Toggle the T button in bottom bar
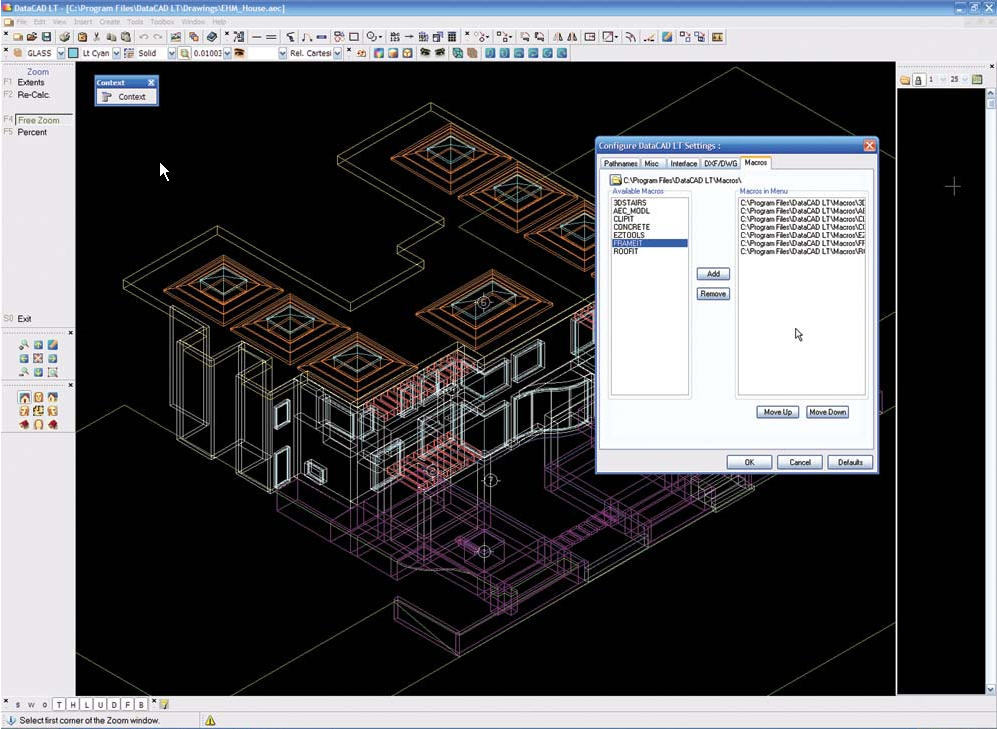The height and width of the screenshot is (729, 997). click(59, 705)
